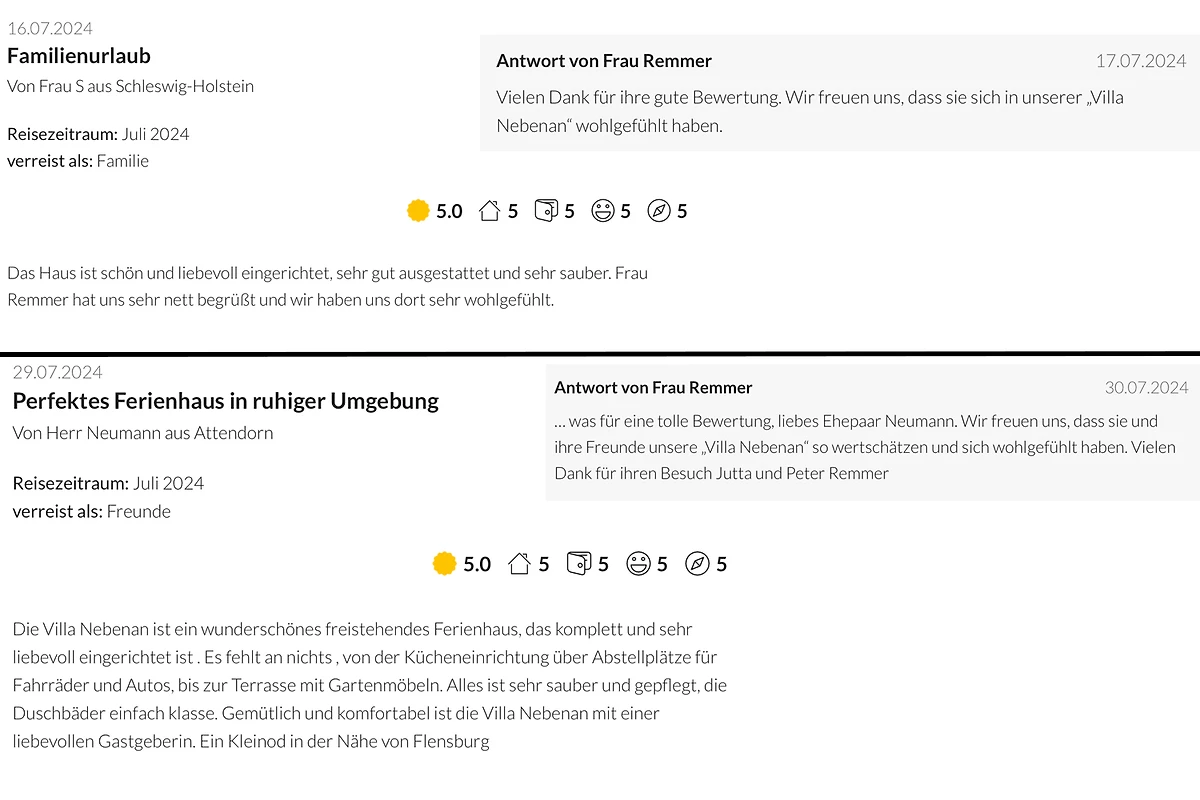Click the compass icon in first review
1200x800 pixels.
pyautogui.click(x=659, y=211)
